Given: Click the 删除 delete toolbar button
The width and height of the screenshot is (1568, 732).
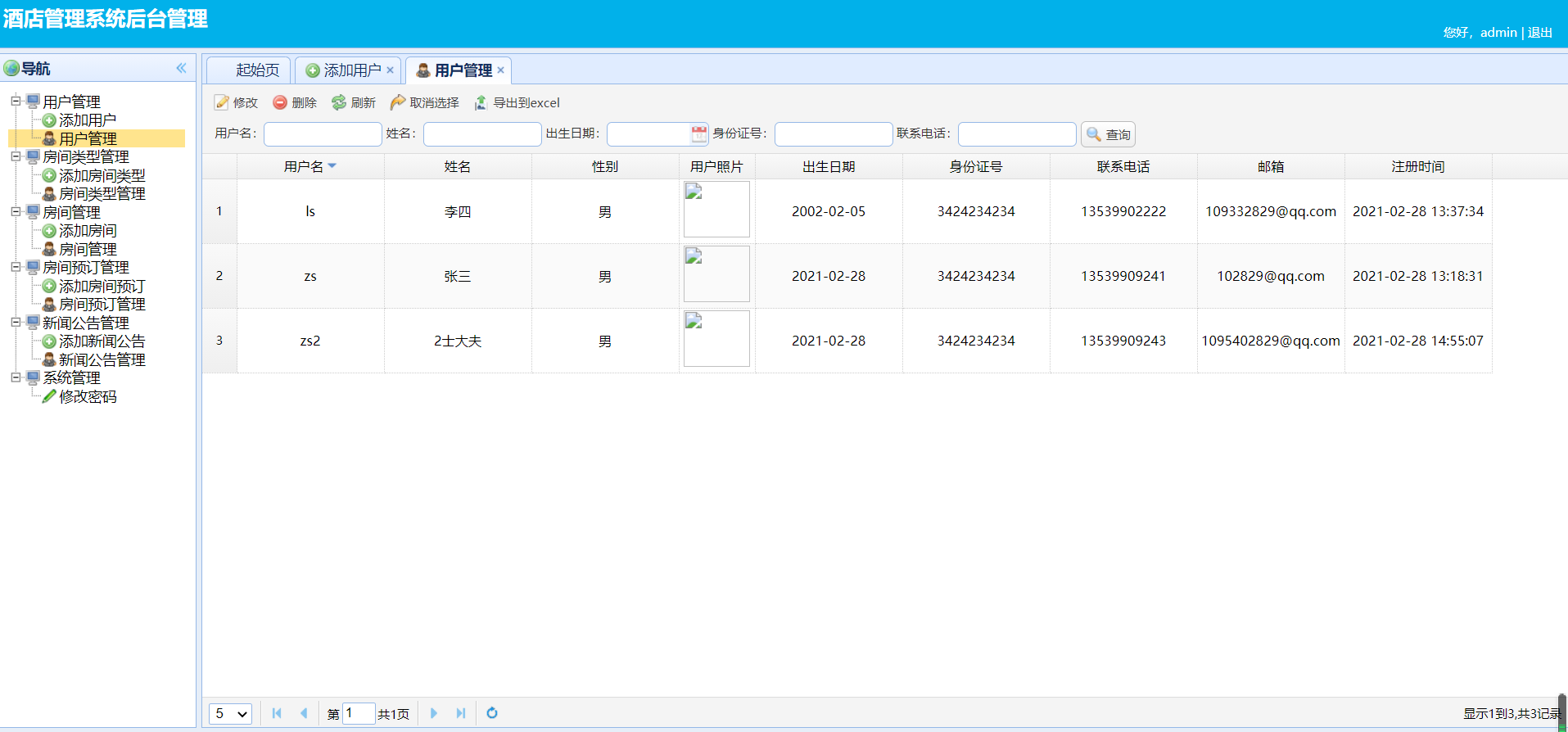Looking at the screenshot, I should click(x=295, y=102).
